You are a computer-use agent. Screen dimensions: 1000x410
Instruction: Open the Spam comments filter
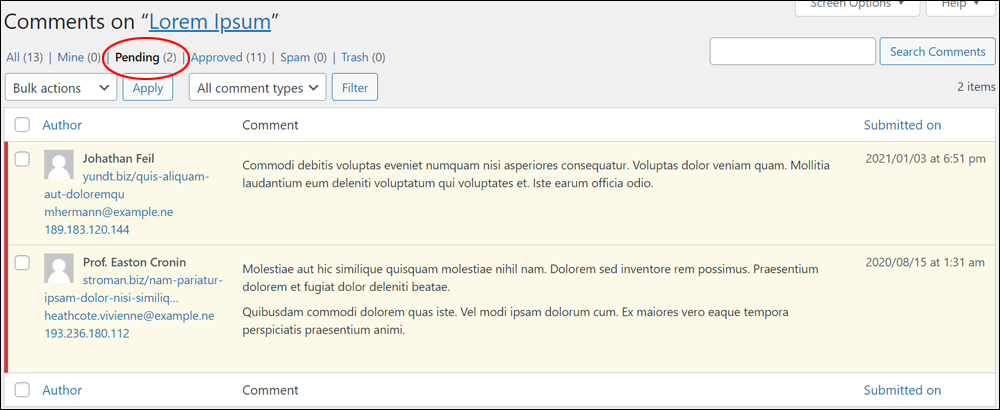[304, 57]
